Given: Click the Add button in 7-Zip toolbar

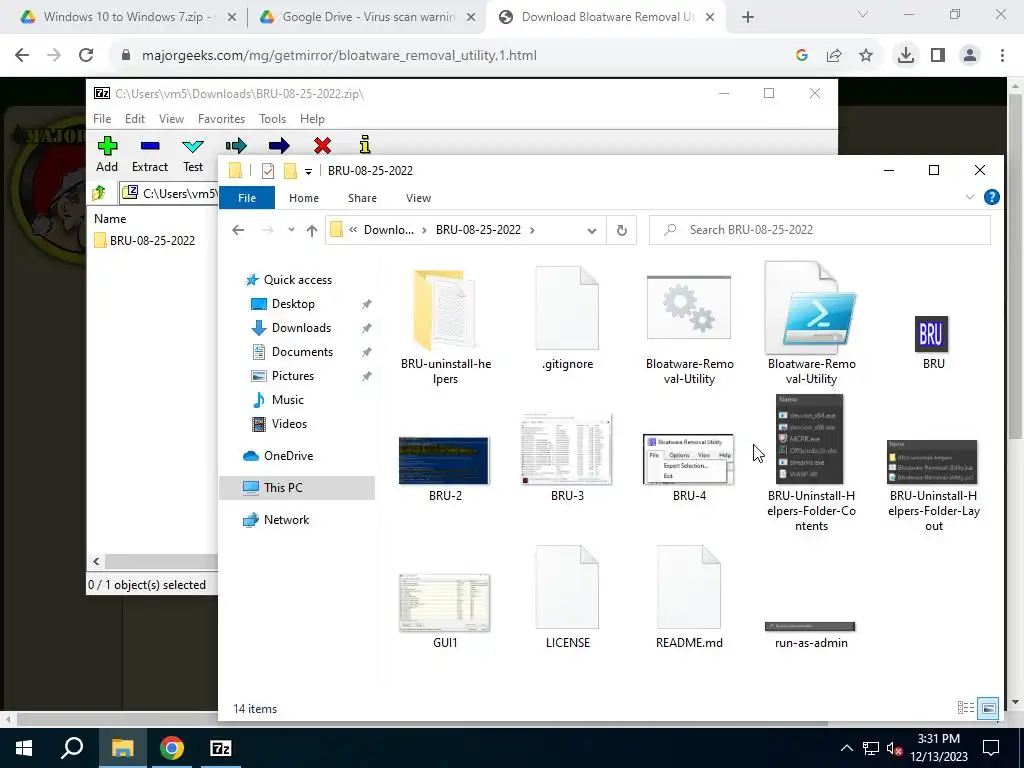Looking at the screenshot, I should point(107,155).
